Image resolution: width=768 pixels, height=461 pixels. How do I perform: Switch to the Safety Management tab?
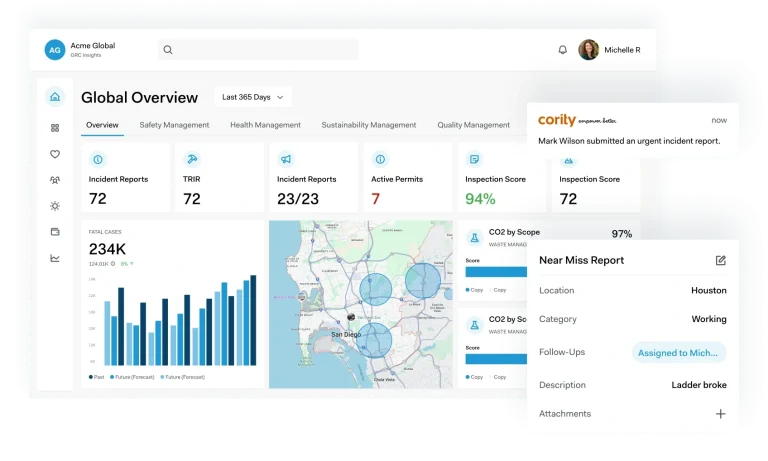tap(174, 125)
